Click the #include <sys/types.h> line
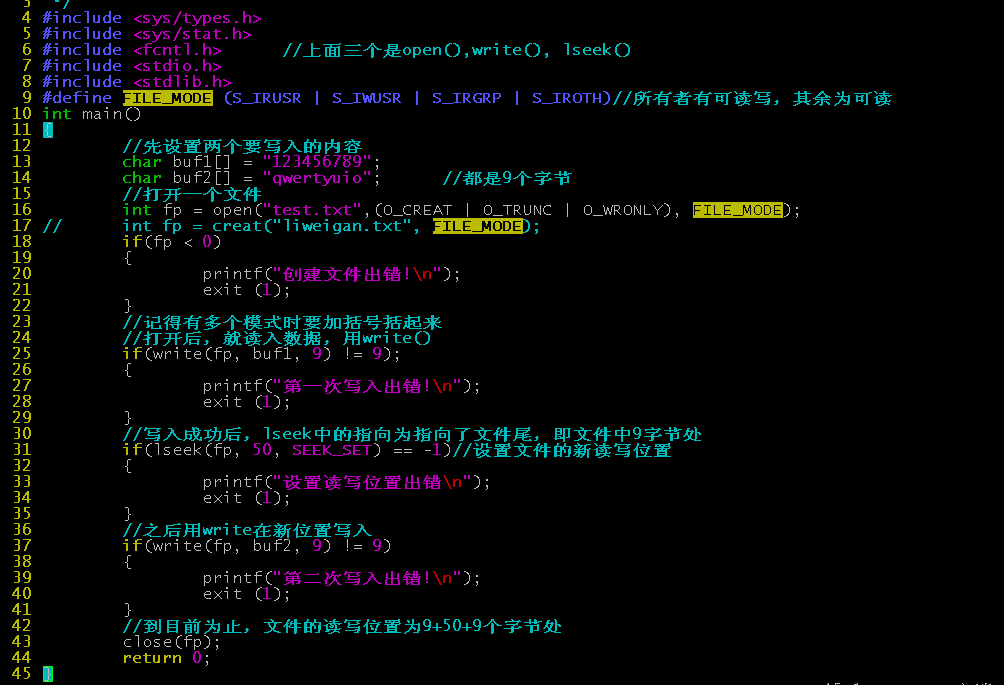The width and height of the screenshot is (1004, 685). point(152,18)
